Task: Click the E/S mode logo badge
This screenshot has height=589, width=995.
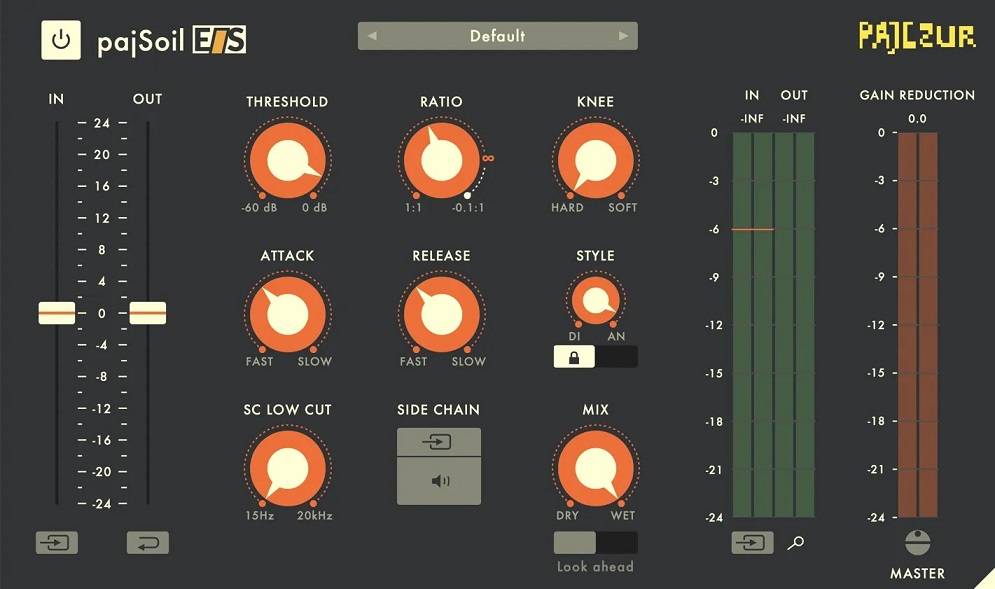Action: [219, 41]
